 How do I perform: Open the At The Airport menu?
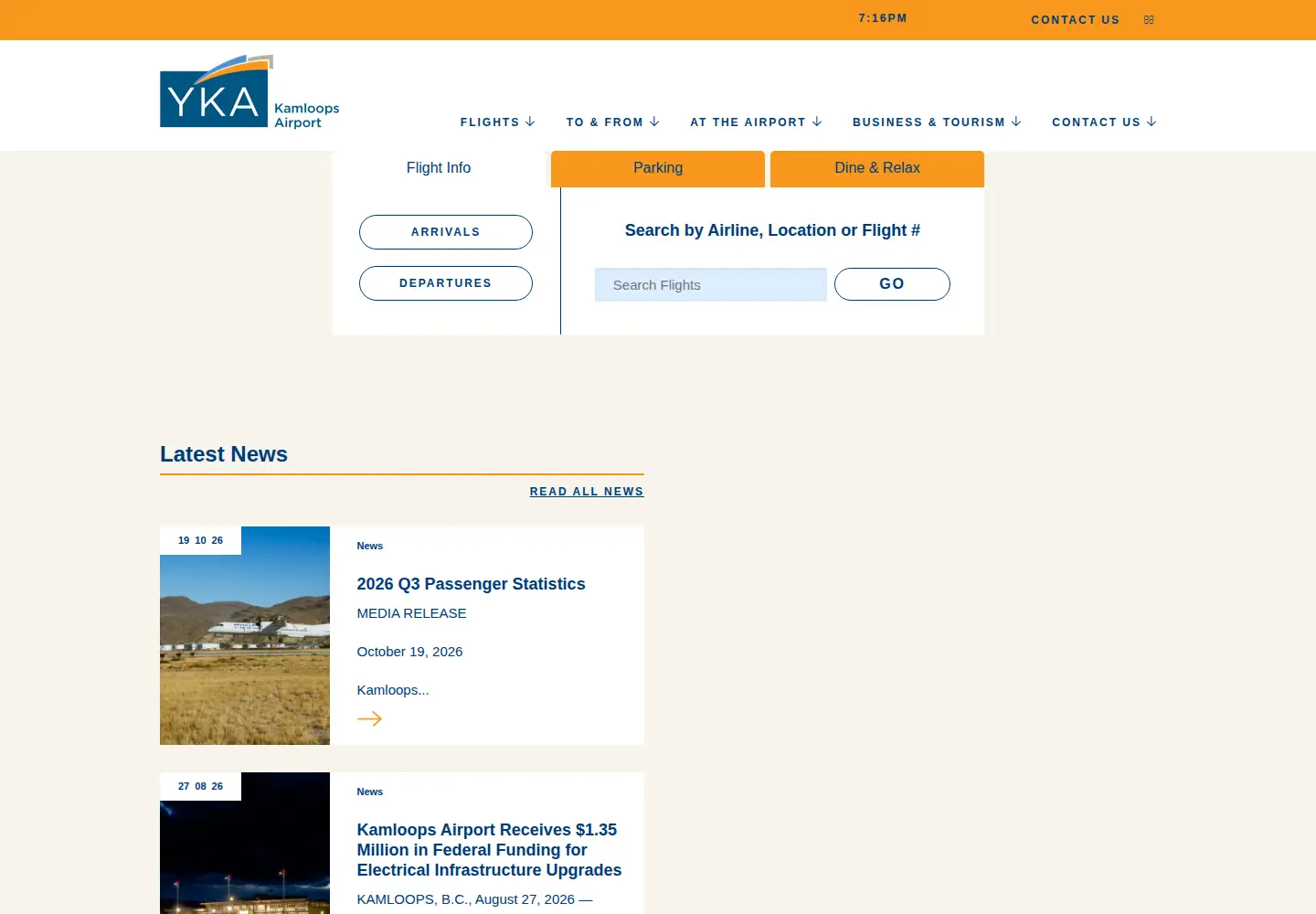748,122
